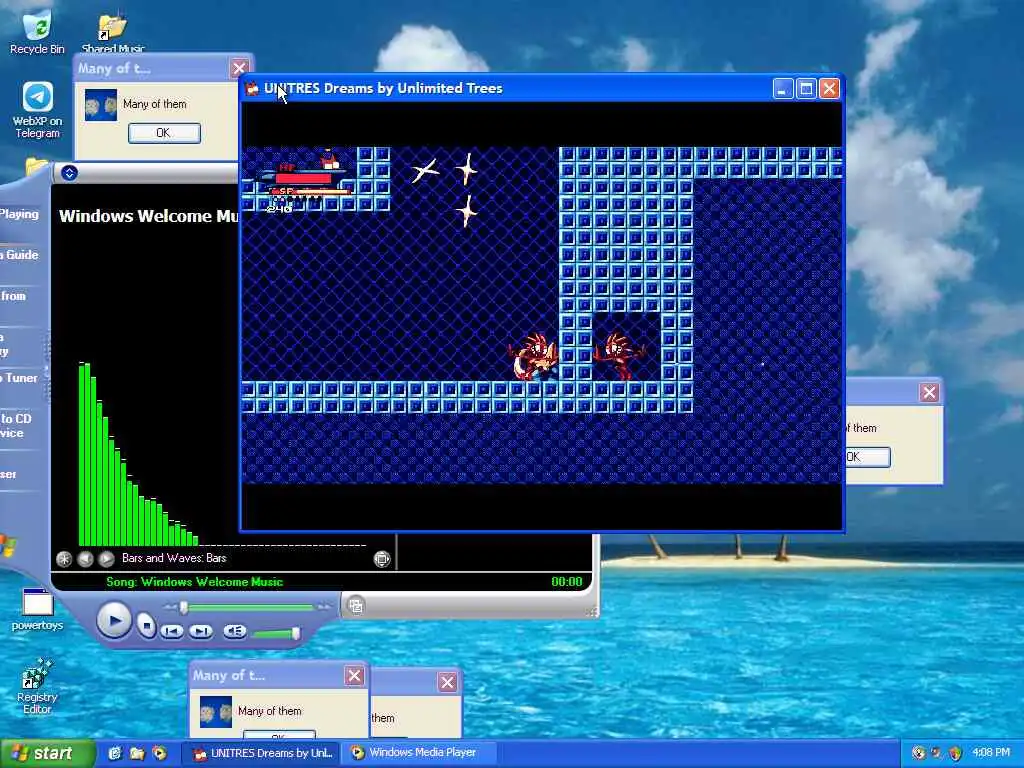This screenshot has width=1024, height=768.
Task: Click the Media Player volume slider
Action: (x=276, y=633)
